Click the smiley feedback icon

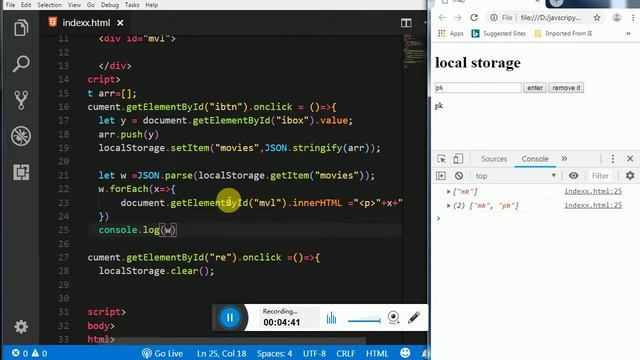point(405,353)
